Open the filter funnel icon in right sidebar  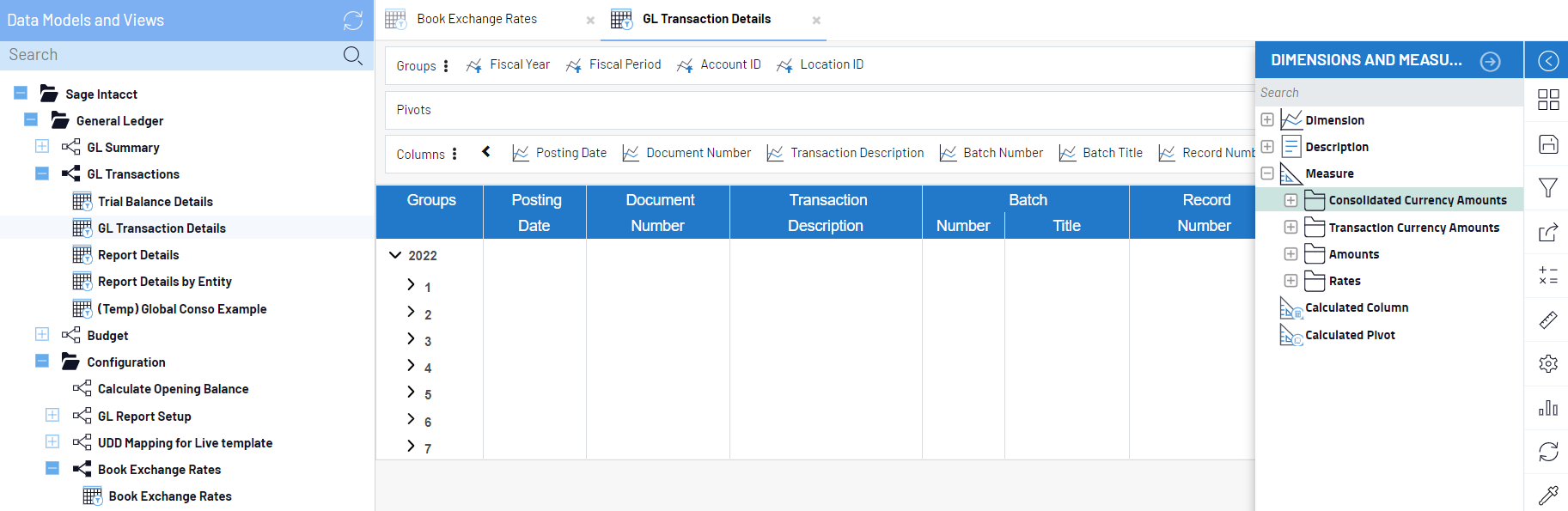1548,188
